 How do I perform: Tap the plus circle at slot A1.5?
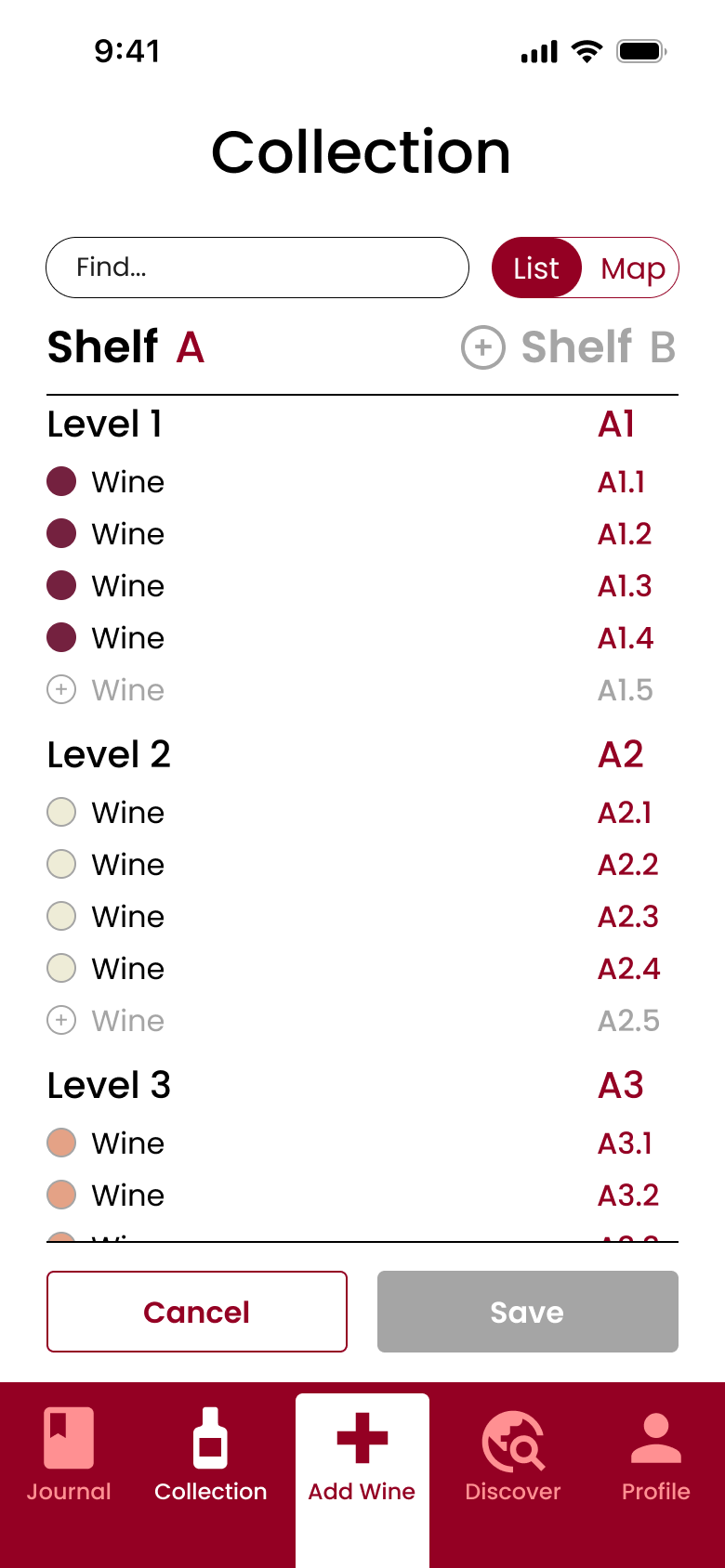[x=61, y=690]
